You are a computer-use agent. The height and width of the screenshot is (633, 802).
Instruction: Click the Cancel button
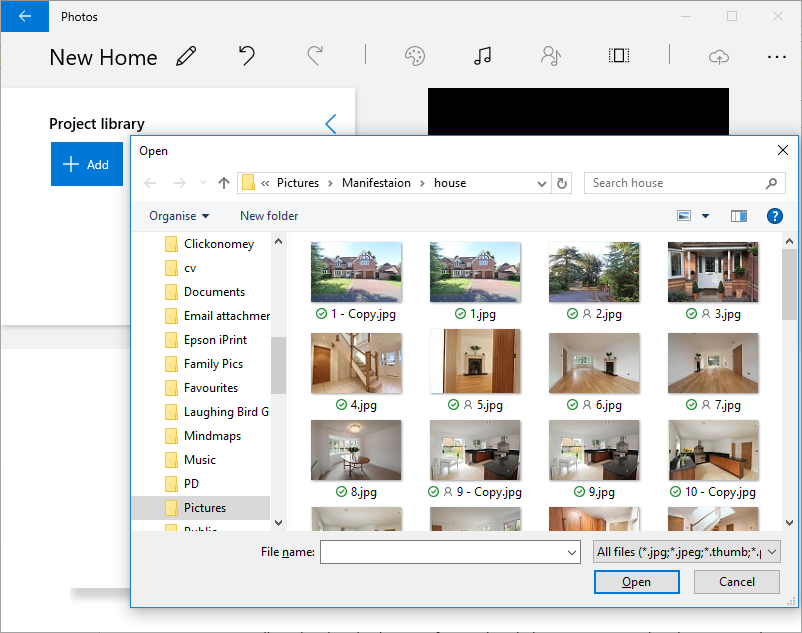737,582
